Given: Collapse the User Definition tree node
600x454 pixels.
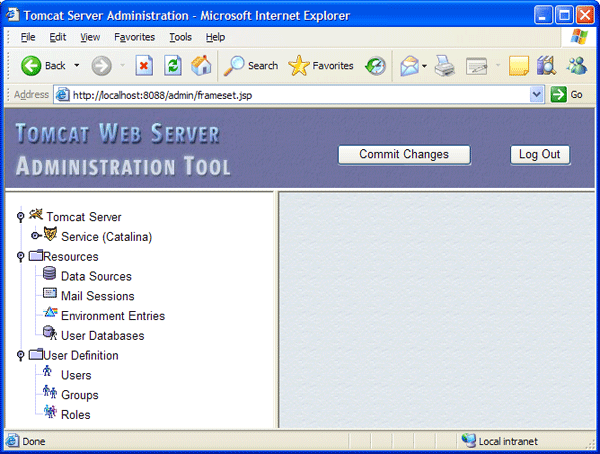Looking at the screenshot, I should [20, 355].
